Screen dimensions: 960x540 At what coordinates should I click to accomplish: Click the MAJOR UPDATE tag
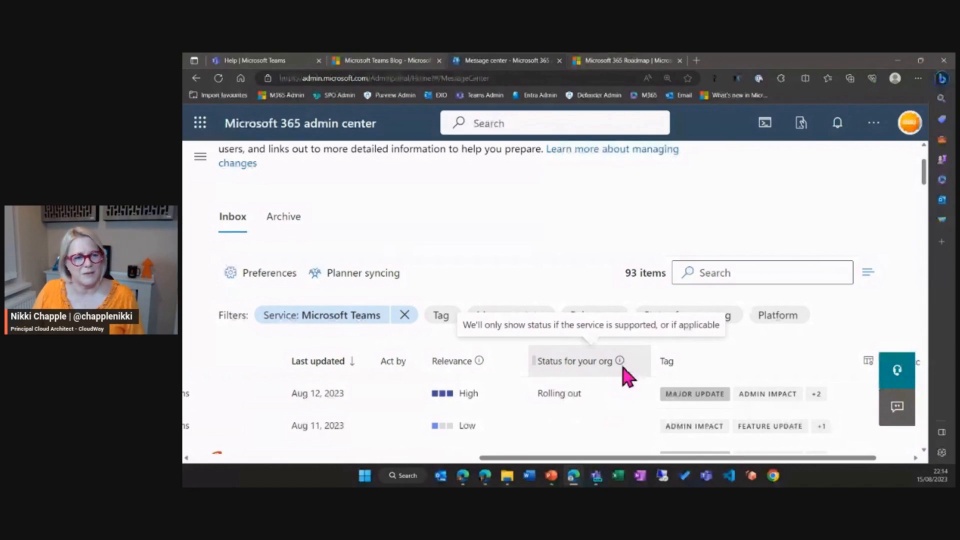tap(694, 394)
